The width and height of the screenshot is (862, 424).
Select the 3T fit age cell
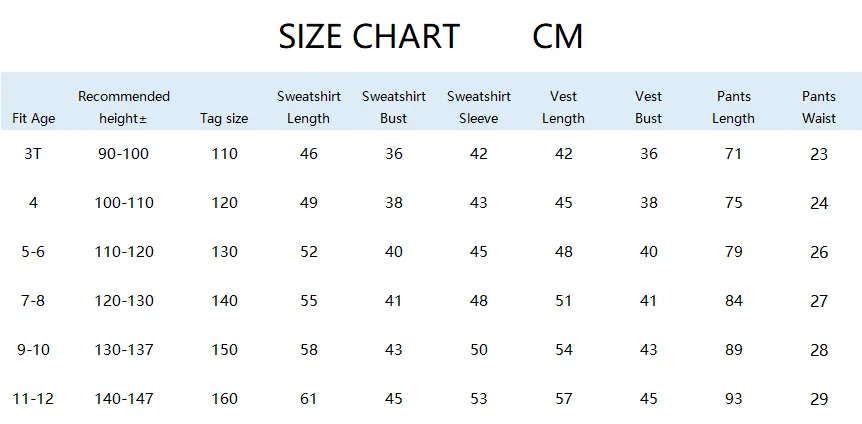pyautogui.click(x=33, y=153)
